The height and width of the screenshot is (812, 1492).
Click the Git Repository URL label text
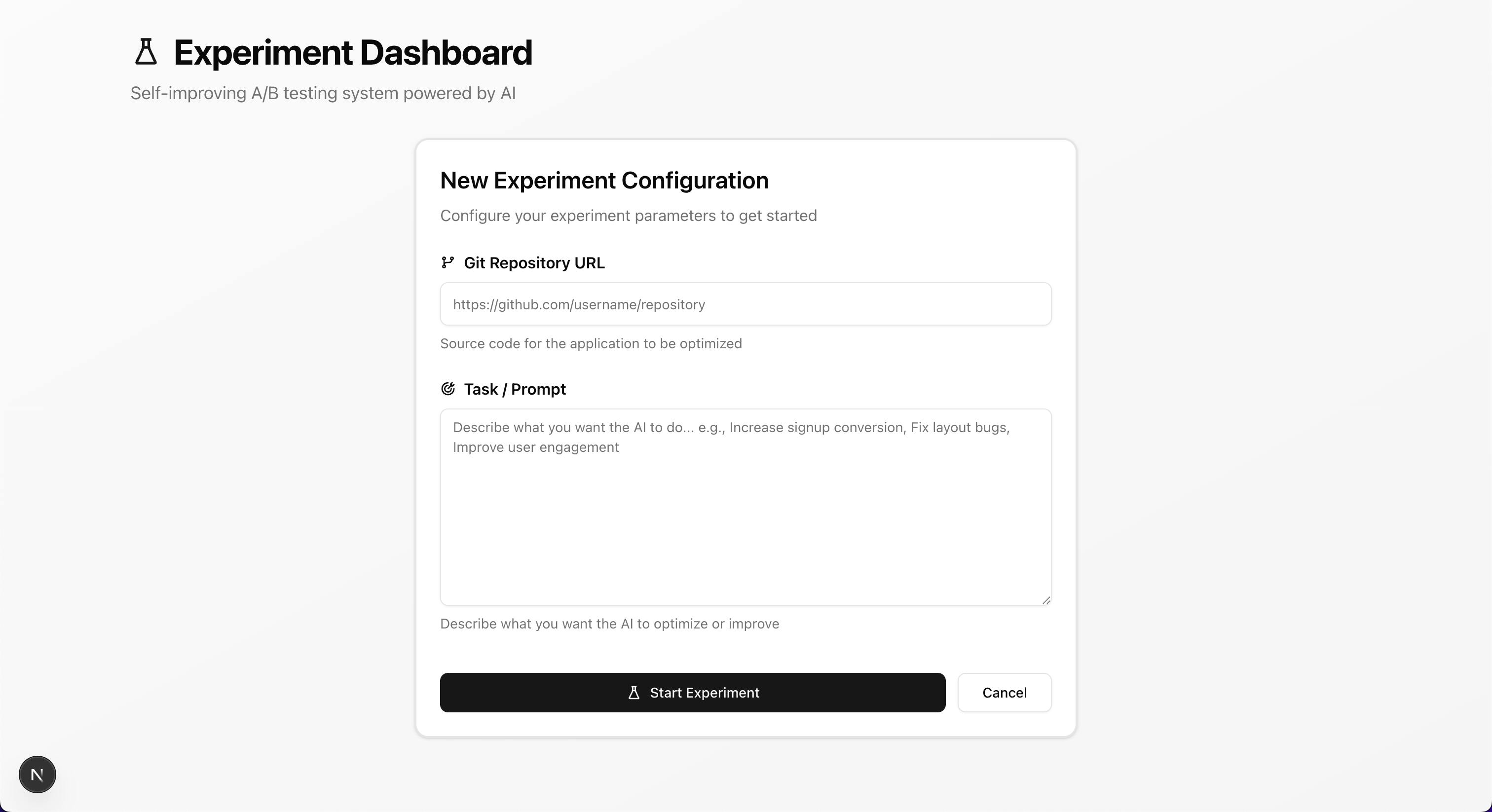pos(534,263)
